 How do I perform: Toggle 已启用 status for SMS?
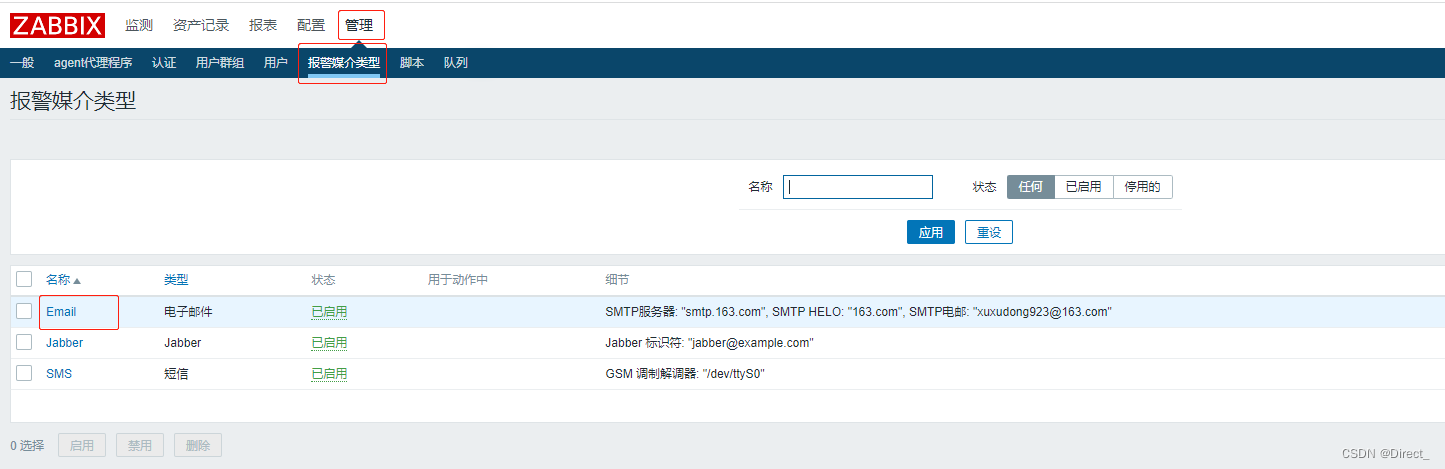(x=329, y=374)
